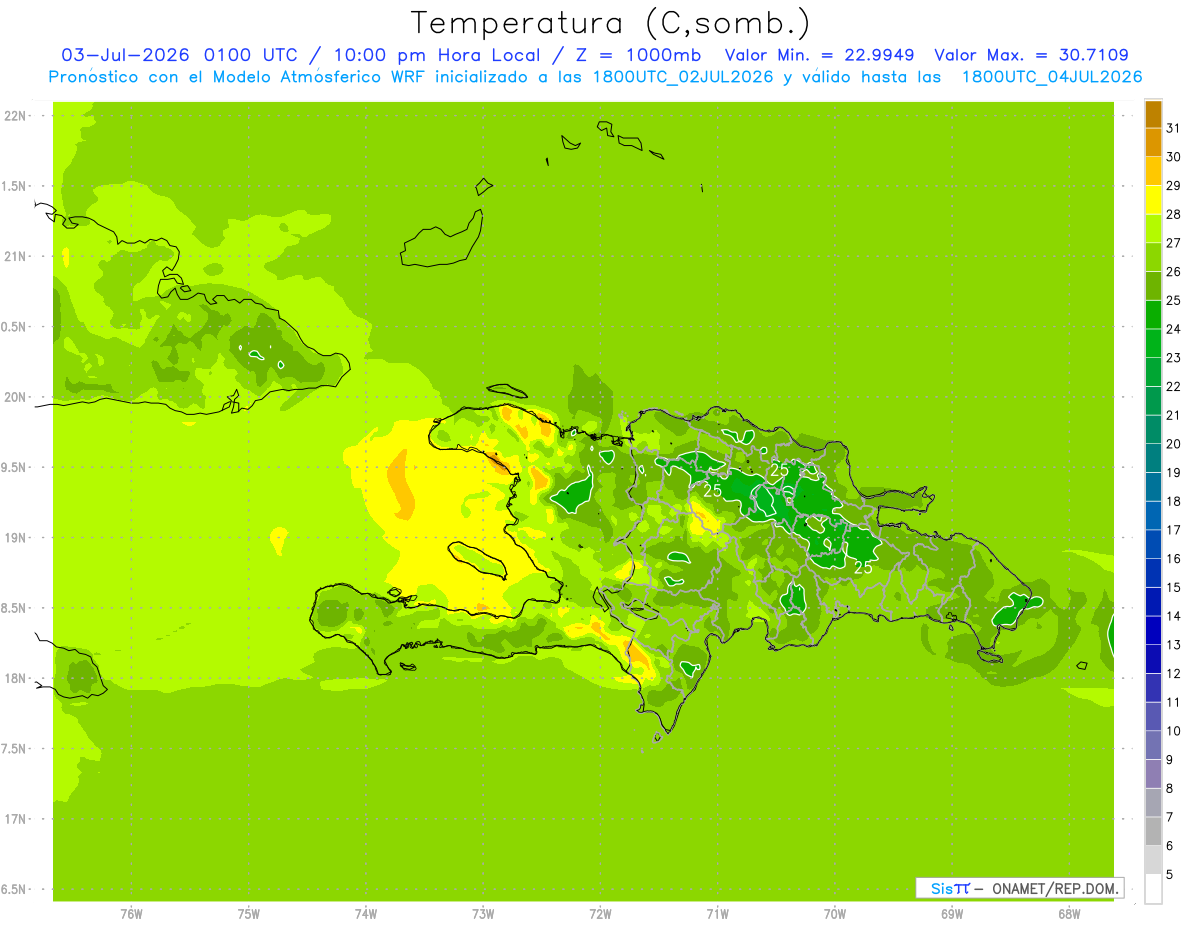
Task: Click the '22N' latitude axis label
Action: [15, 116]
